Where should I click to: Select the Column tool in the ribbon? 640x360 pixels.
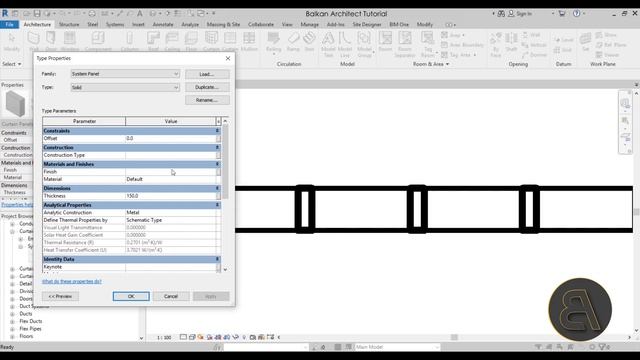point(130,42)
